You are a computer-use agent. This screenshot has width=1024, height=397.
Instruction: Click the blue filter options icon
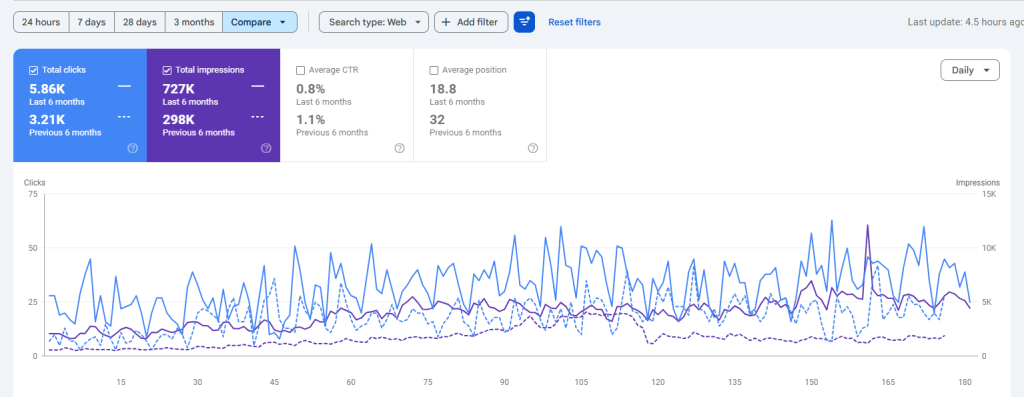[524, 22]
